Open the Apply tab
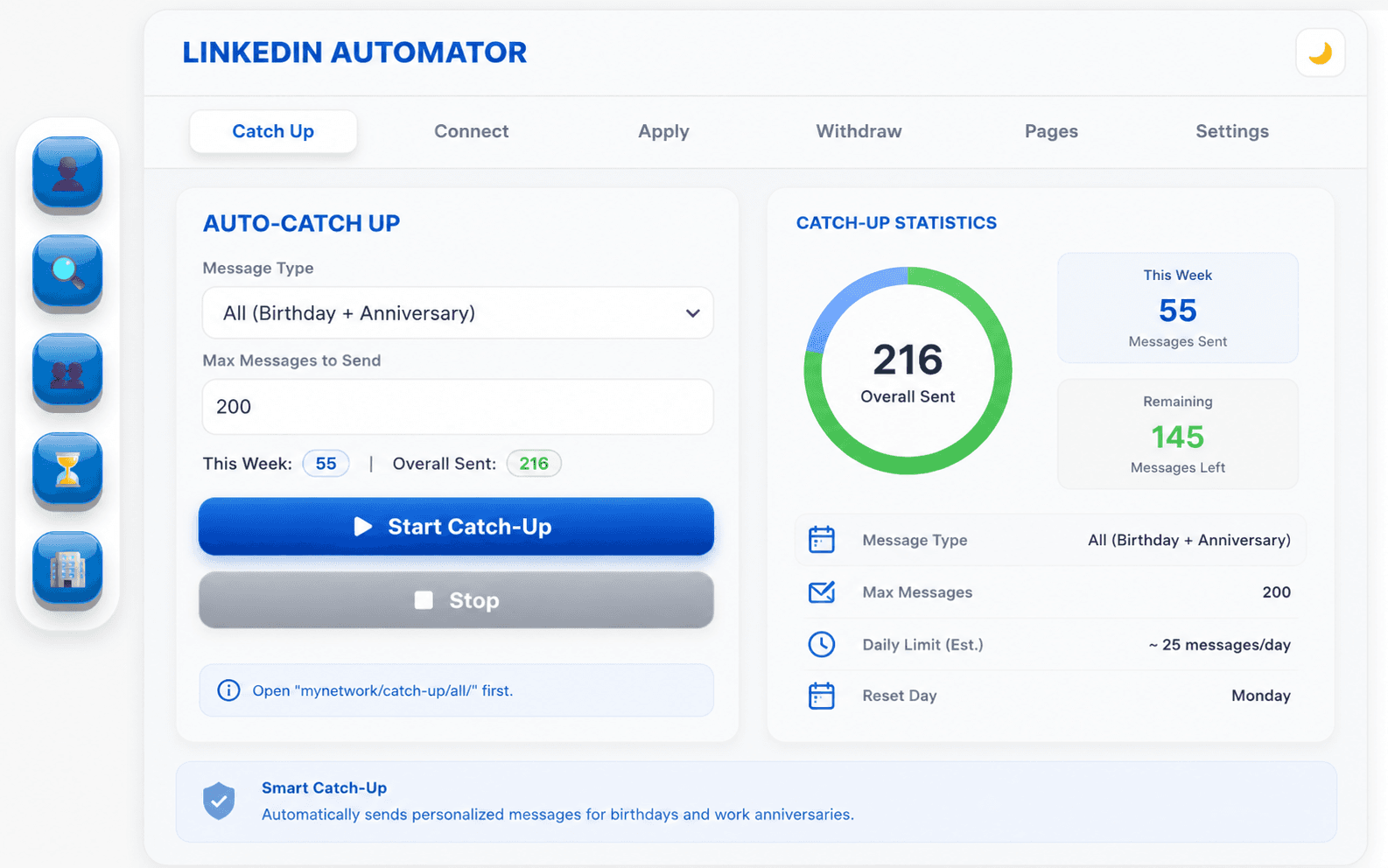1388x868 pixels. pyautogui.click(x=663, y=131)
